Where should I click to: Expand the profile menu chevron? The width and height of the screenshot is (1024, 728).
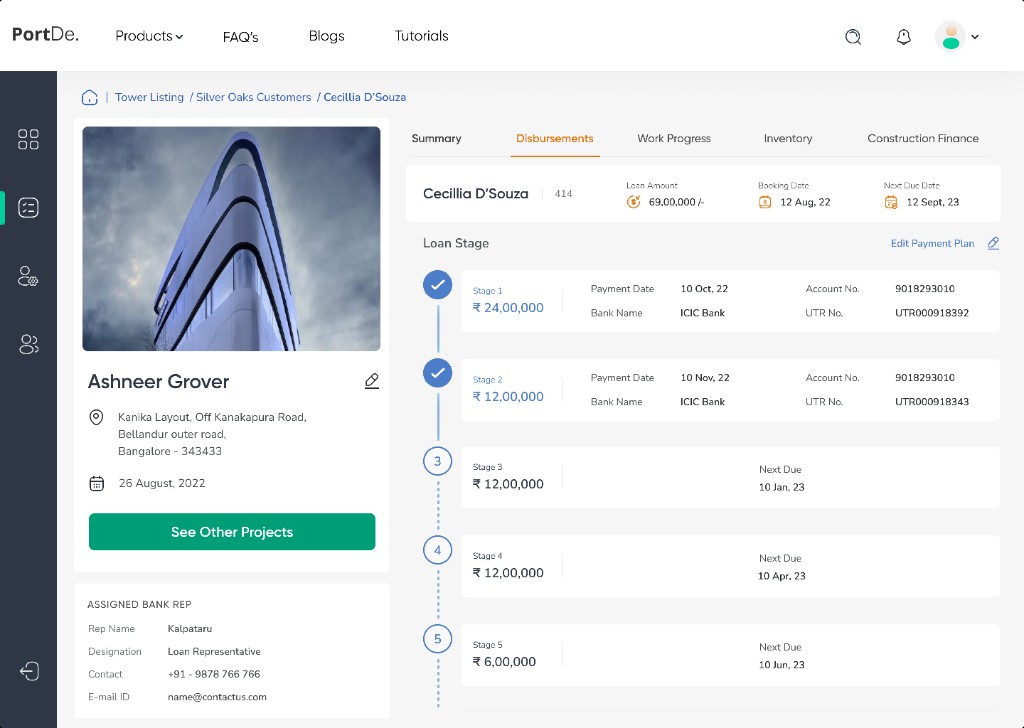pyautogui.click(x=974, y=37)
